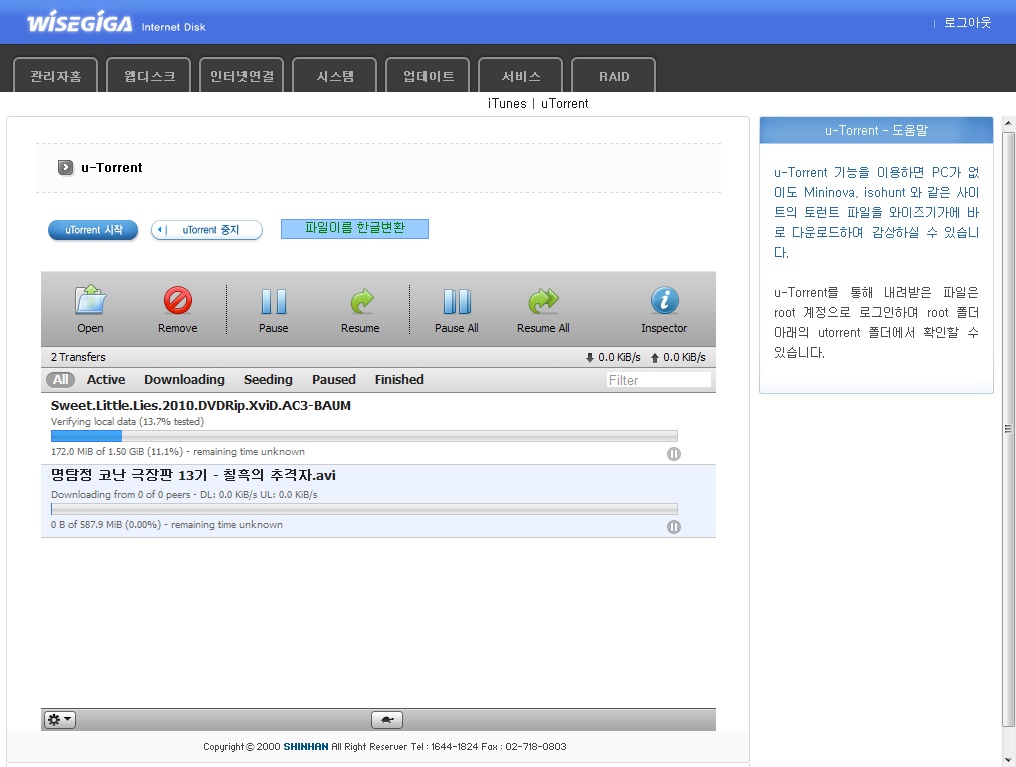Show only Downloading transfers
The width and height of the screenshot is (1016, 767).
click(x=184, y=380)
